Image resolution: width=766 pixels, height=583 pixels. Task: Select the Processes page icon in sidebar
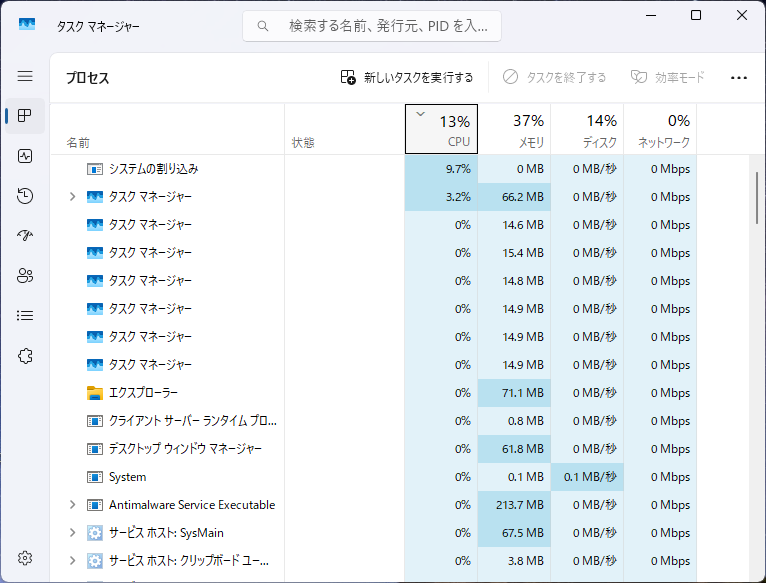pos(25,116)
